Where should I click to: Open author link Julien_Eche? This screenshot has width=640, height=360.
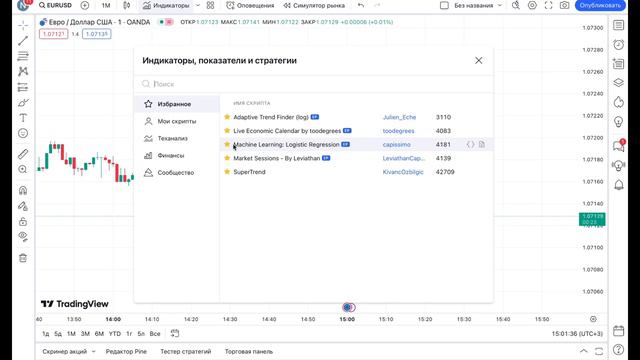399,117
